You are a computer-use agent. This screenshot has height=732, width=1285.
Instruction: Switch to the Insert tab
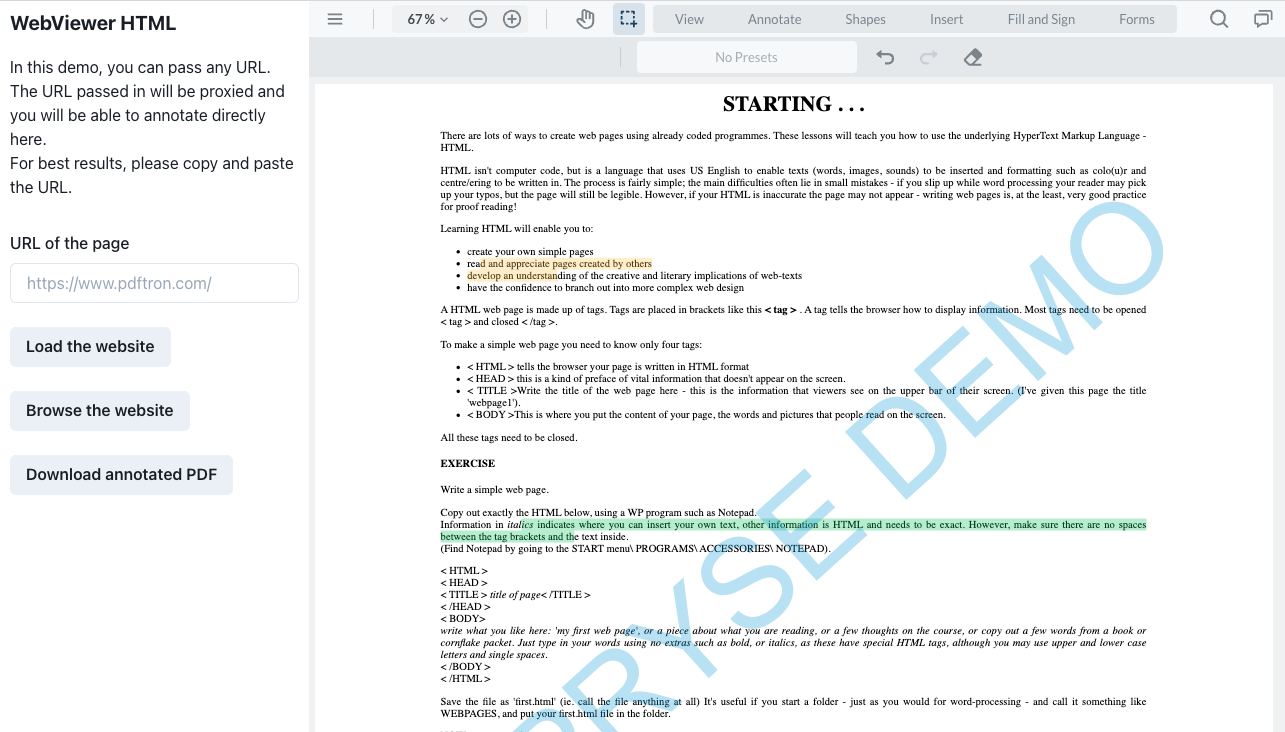(947, 19)
